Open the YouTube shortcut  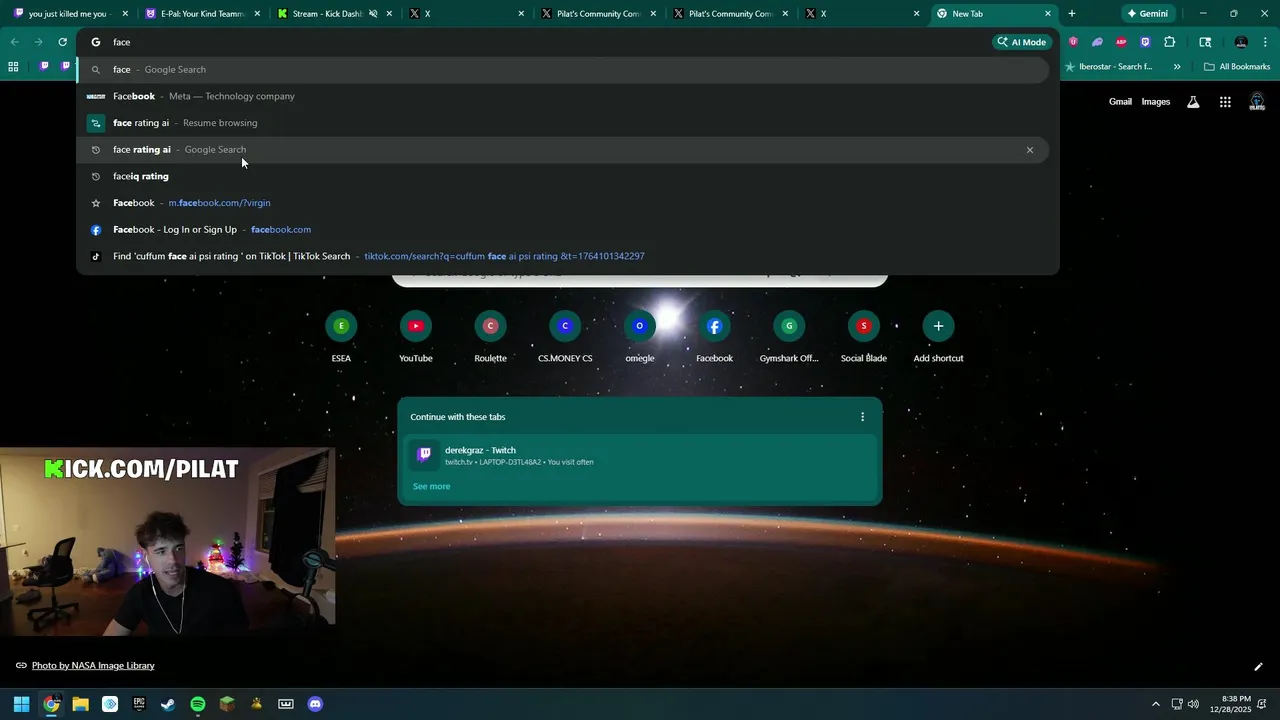click(x=416, y=338)
